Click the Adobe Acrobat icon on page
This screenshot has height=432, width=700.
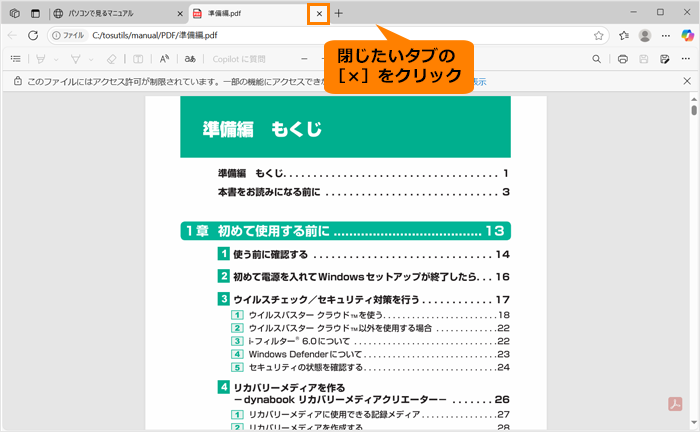pyautogui.click(x=675, y=404)
